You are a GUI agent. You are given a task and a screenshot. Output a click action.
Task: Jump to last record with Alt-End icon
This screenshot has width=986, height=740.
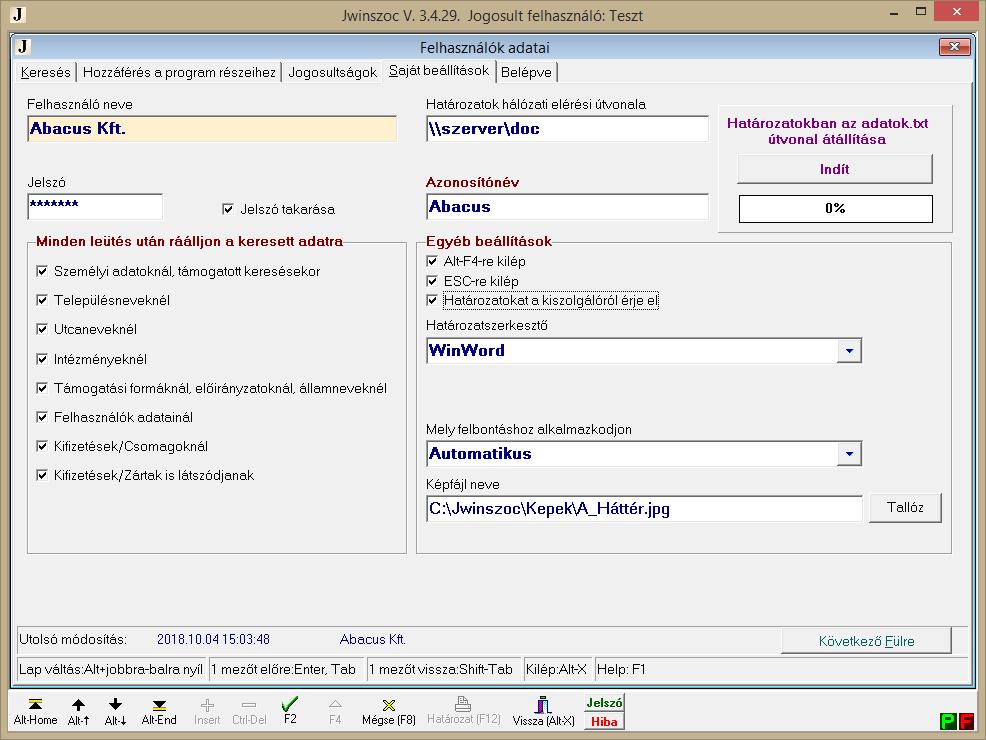point(159,711)
